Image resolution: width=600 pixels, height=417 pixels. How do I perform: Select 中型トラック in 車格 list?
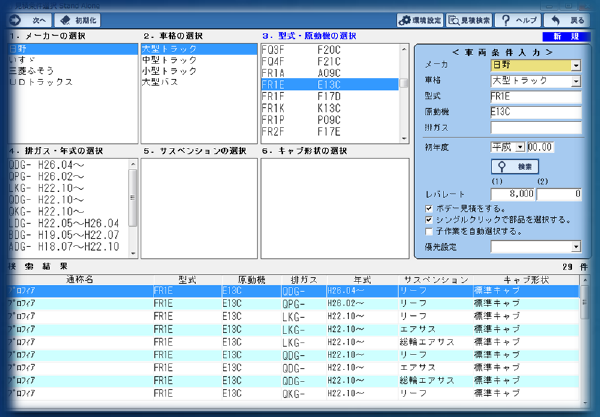[199, 60]
